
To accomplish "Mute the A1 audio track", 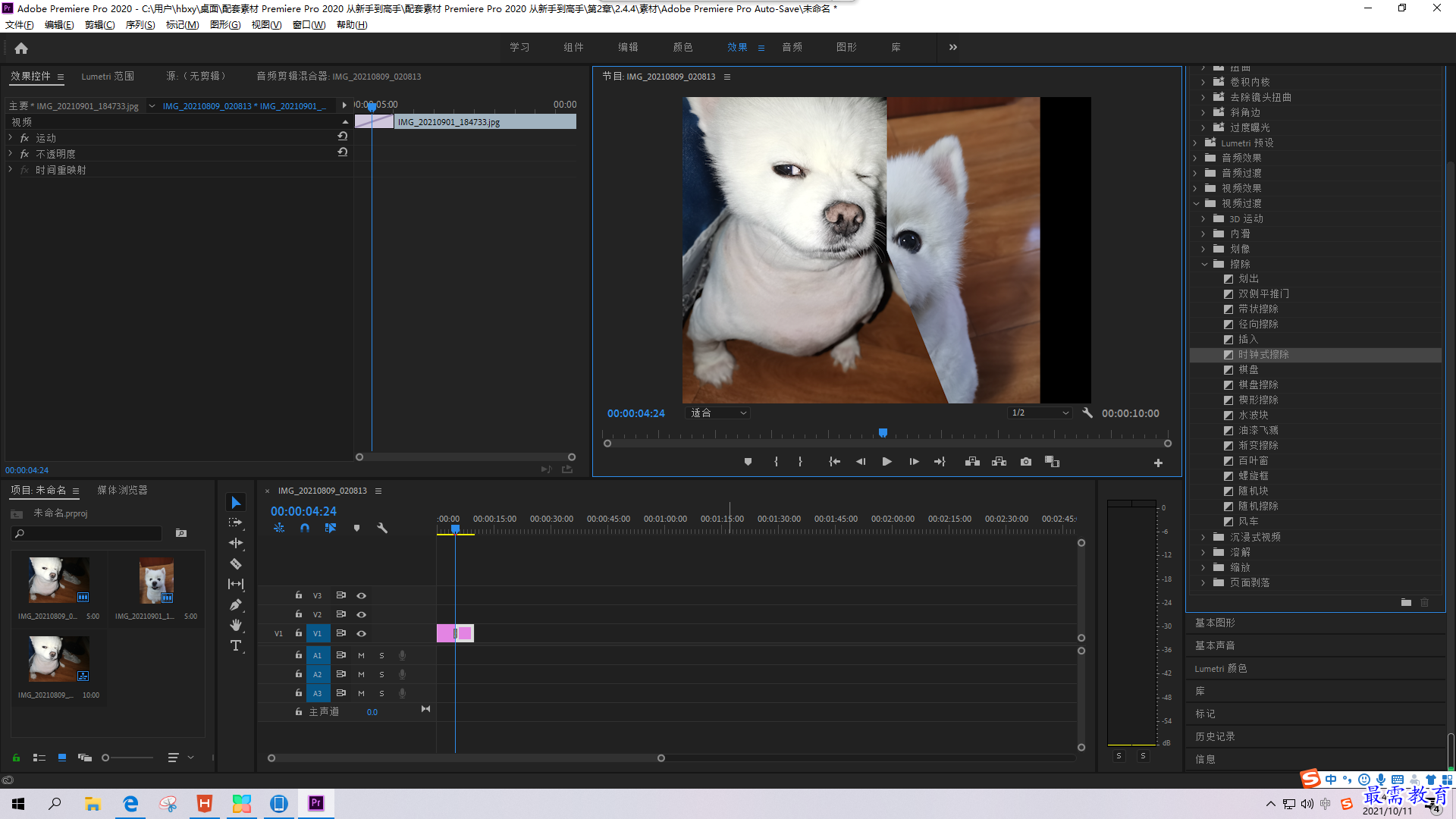I will click(x=361, y=655).
